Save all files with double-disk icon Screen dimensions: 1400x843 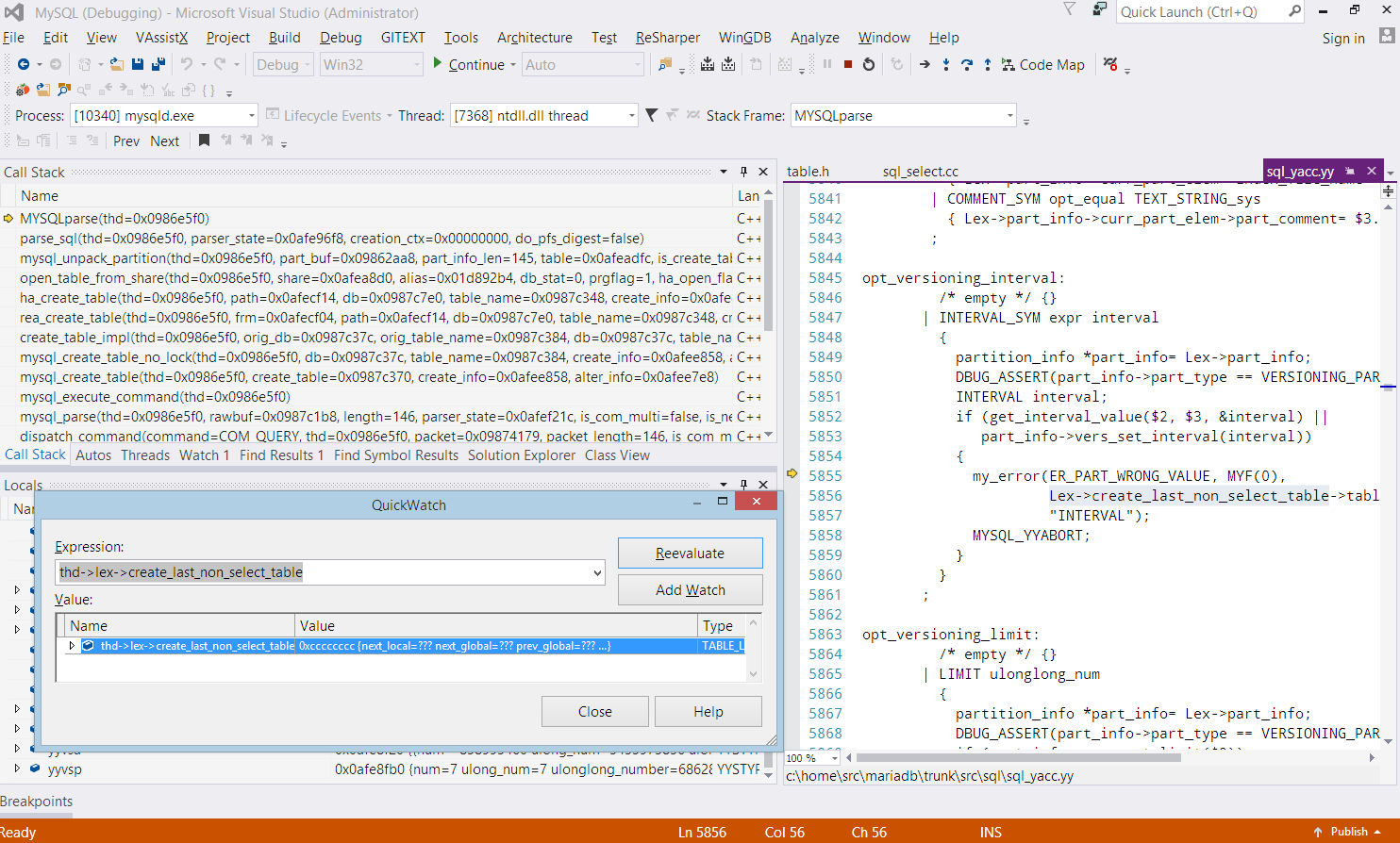coord(158,64)
